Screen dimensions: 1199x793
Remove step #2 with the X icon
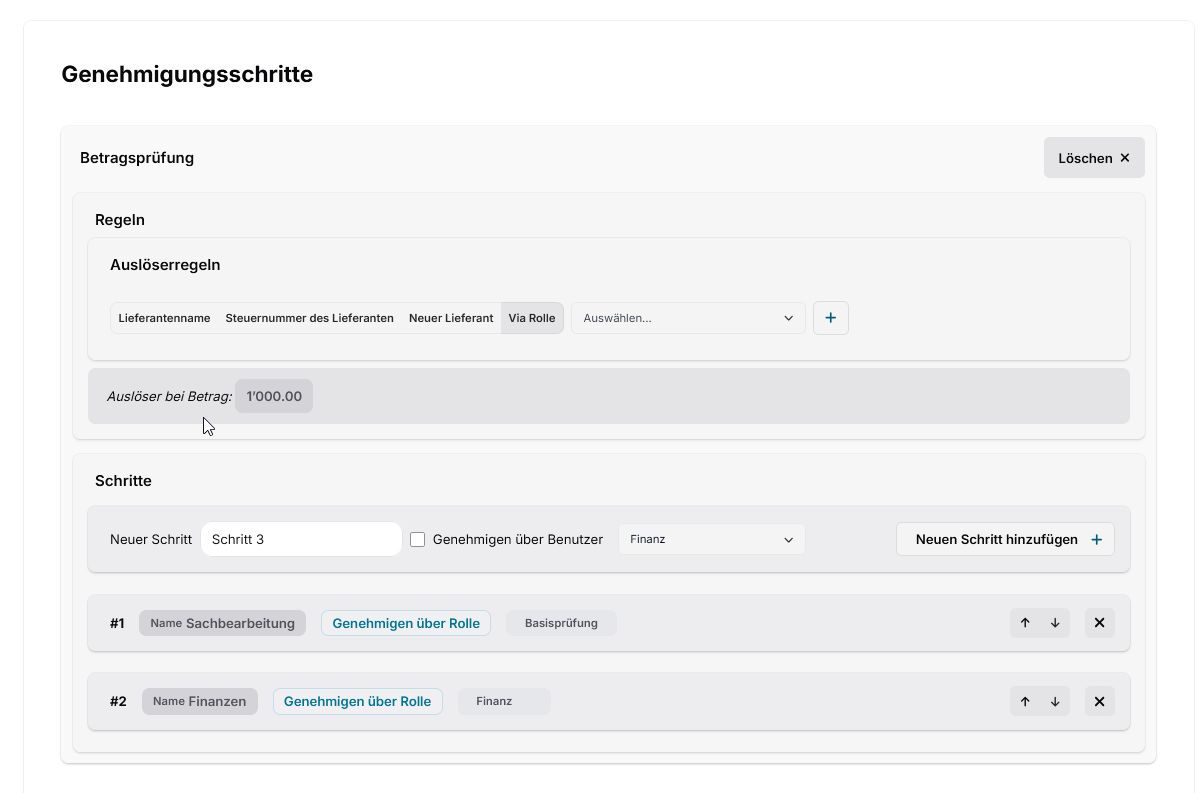coord(1099,701)
